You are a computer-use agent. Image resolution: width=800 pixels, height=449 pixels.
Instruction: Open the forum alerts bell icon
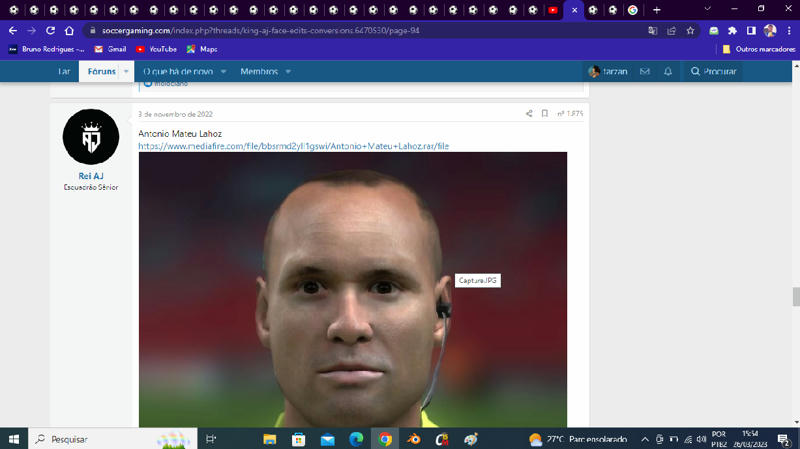668,71
